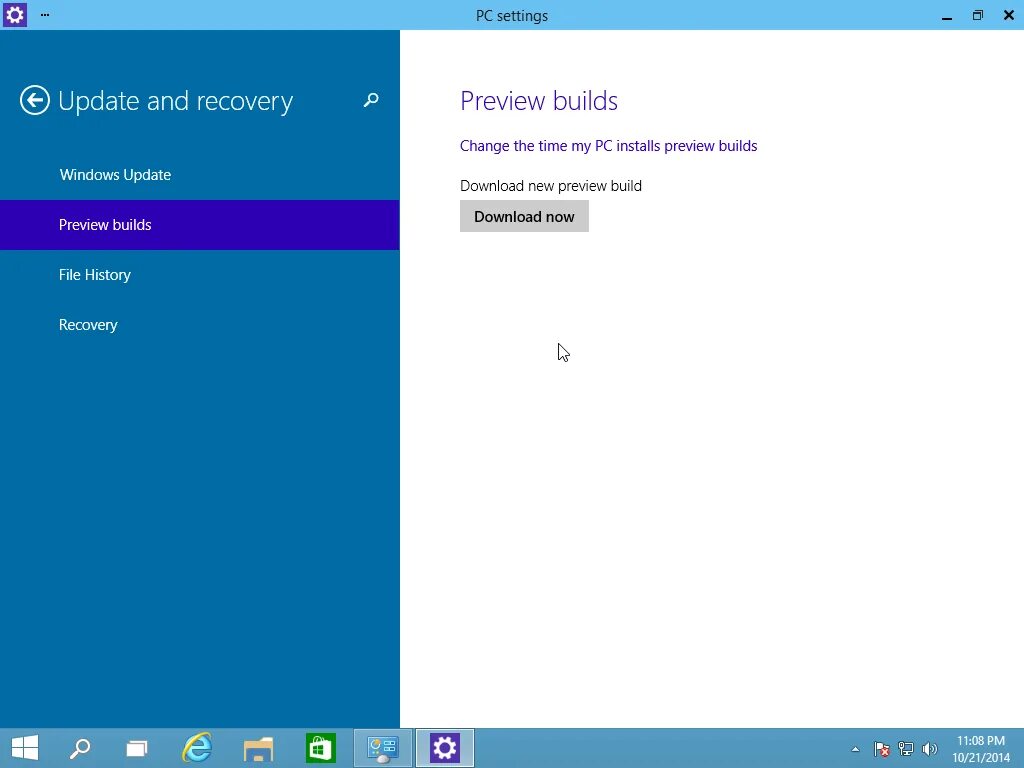
Task: Click Download now for the preview build
Action: (524, 216)
